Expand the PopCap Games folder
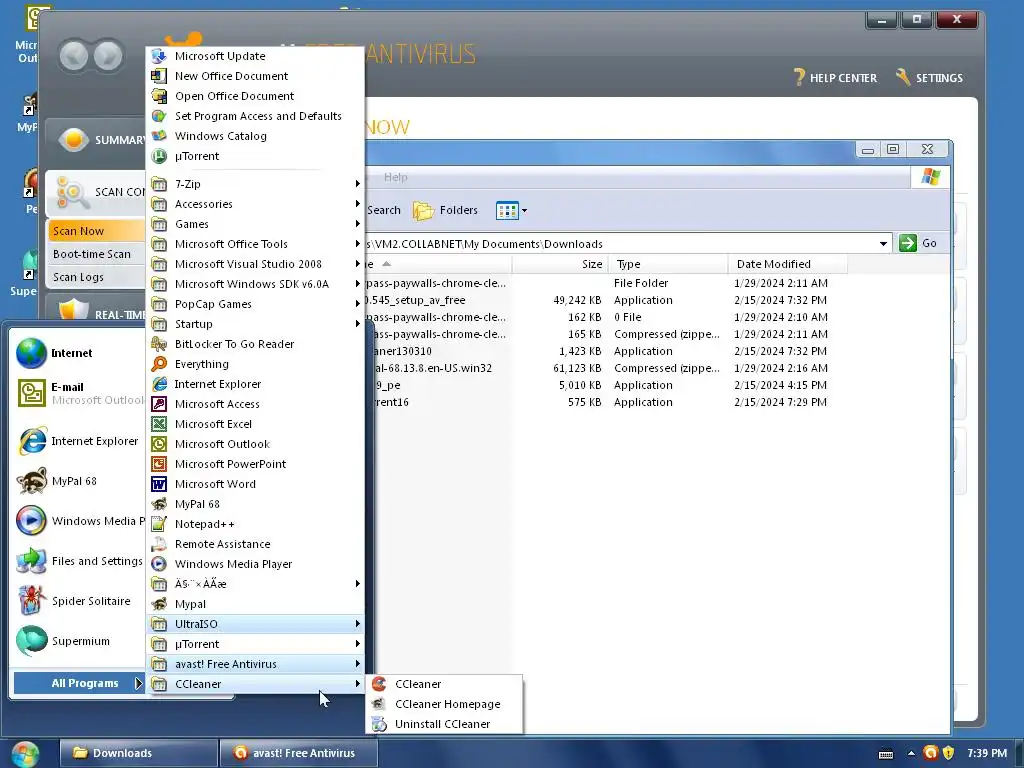 (255, 304)
